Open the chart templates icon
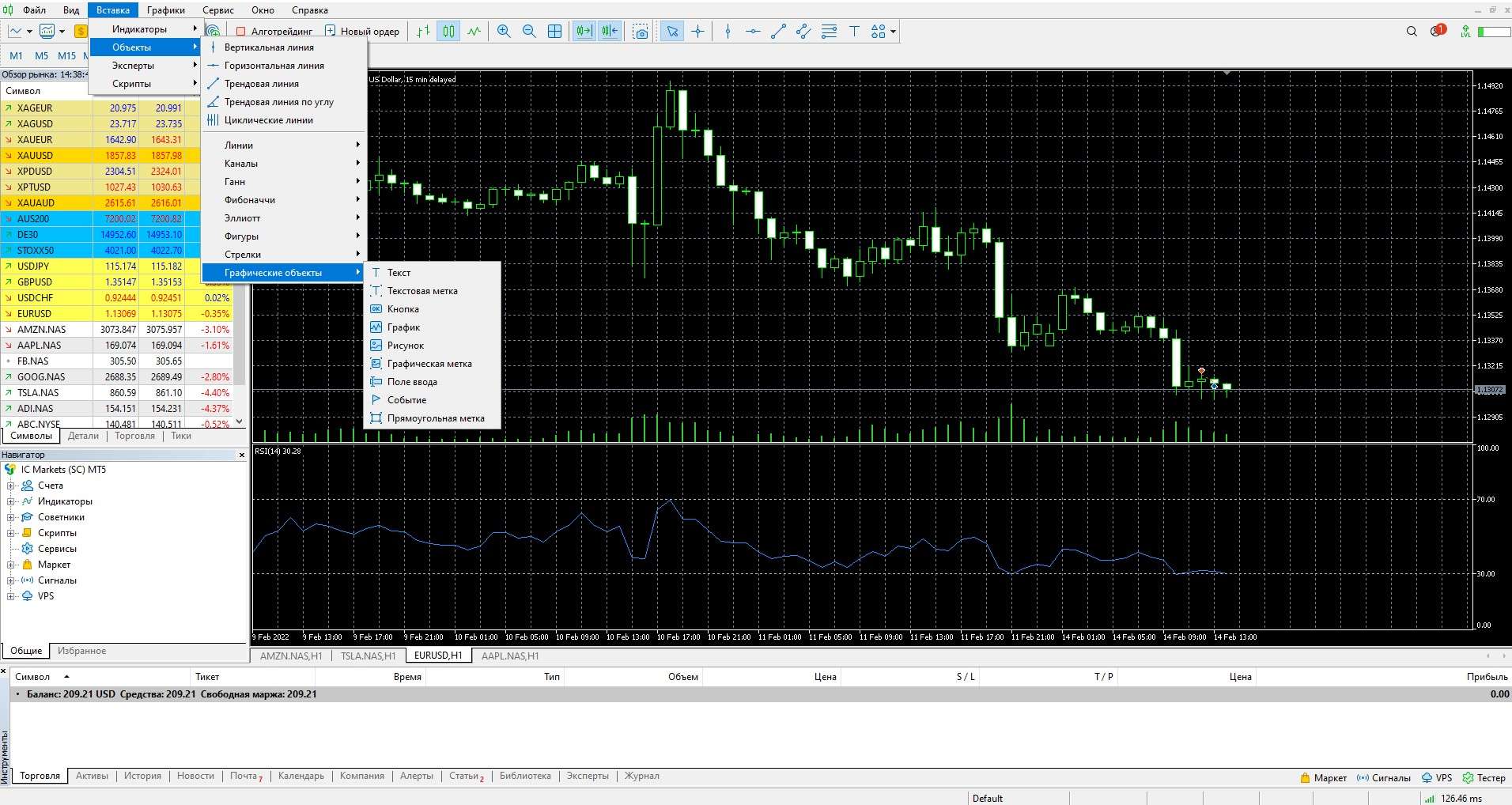Image resolution: width=1512 pixels, height=805 pixels. (47, 32)
